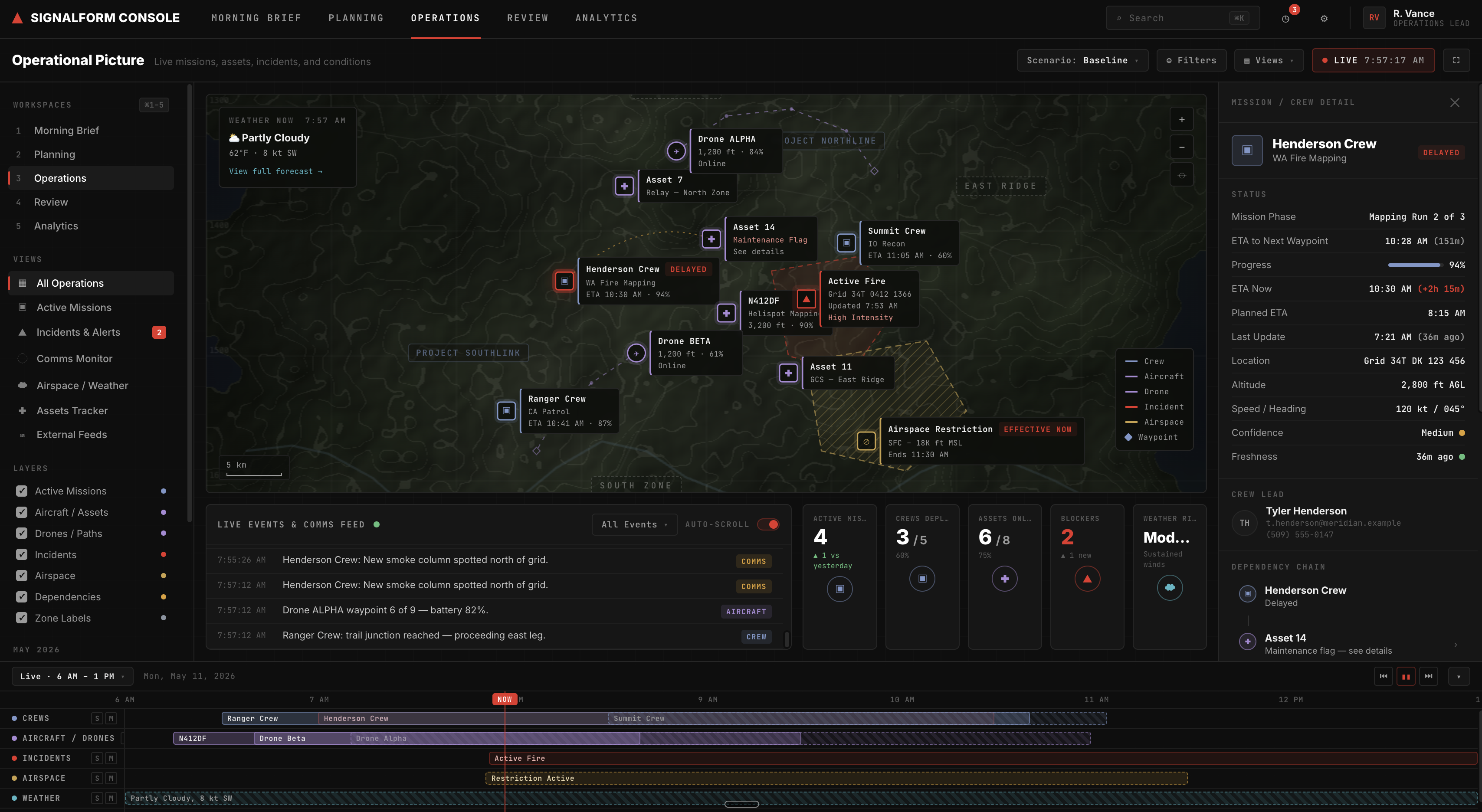Turn off the Auto-Scroll switch
This screenshot has height=812, width=1482.
coord(768,524)
